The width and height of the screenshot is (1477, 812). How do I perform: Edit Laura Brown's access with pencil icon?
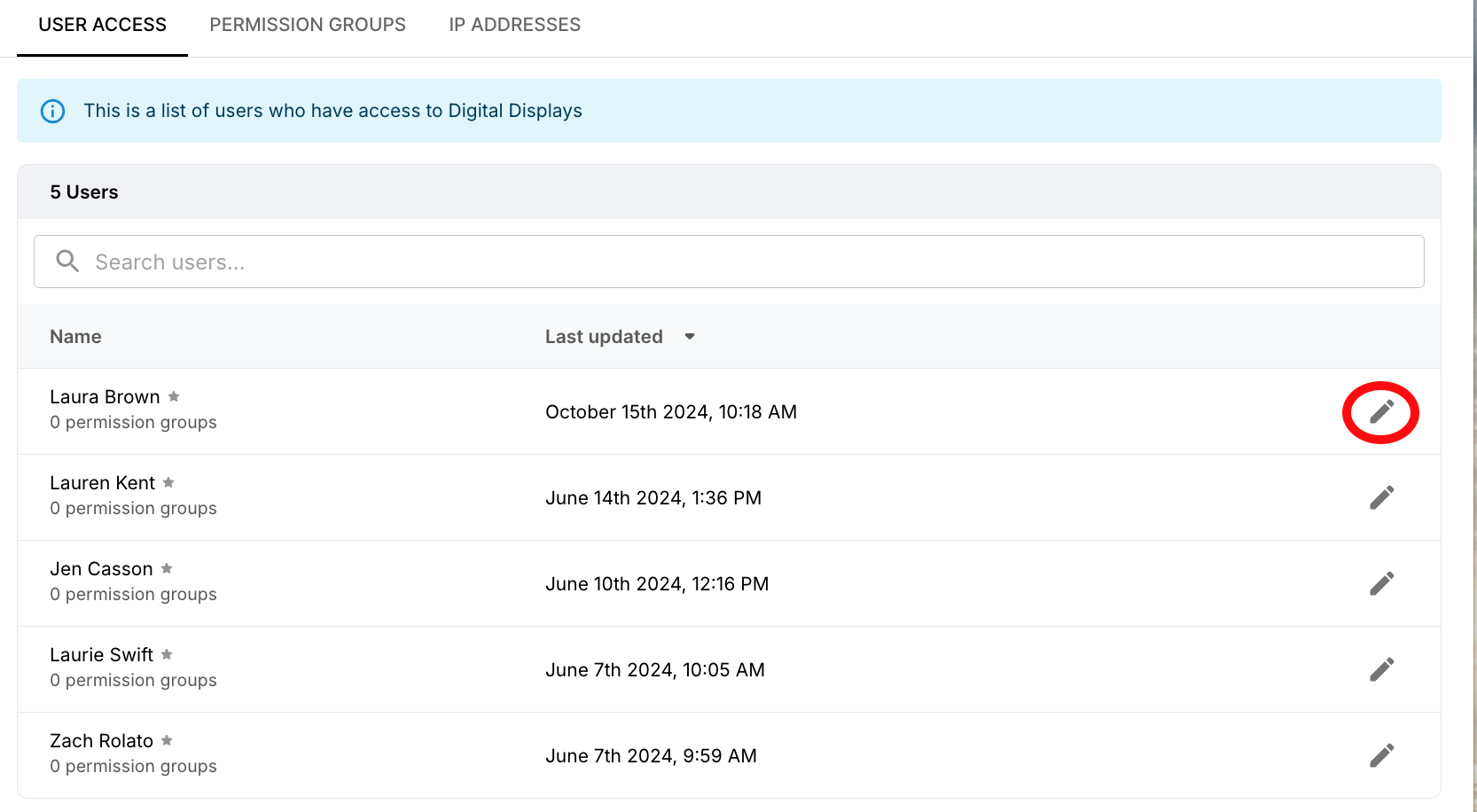[x=1381, y=411]
